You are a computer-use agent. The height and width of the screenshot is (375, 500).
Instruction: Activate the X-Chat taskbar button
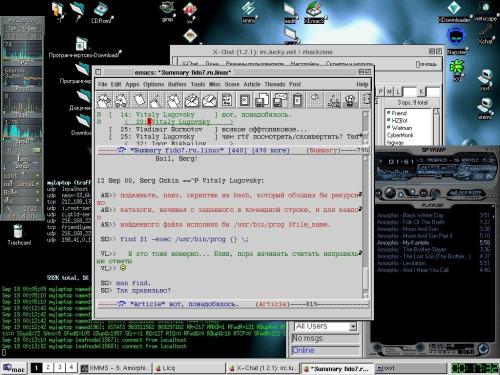point(264,368)
